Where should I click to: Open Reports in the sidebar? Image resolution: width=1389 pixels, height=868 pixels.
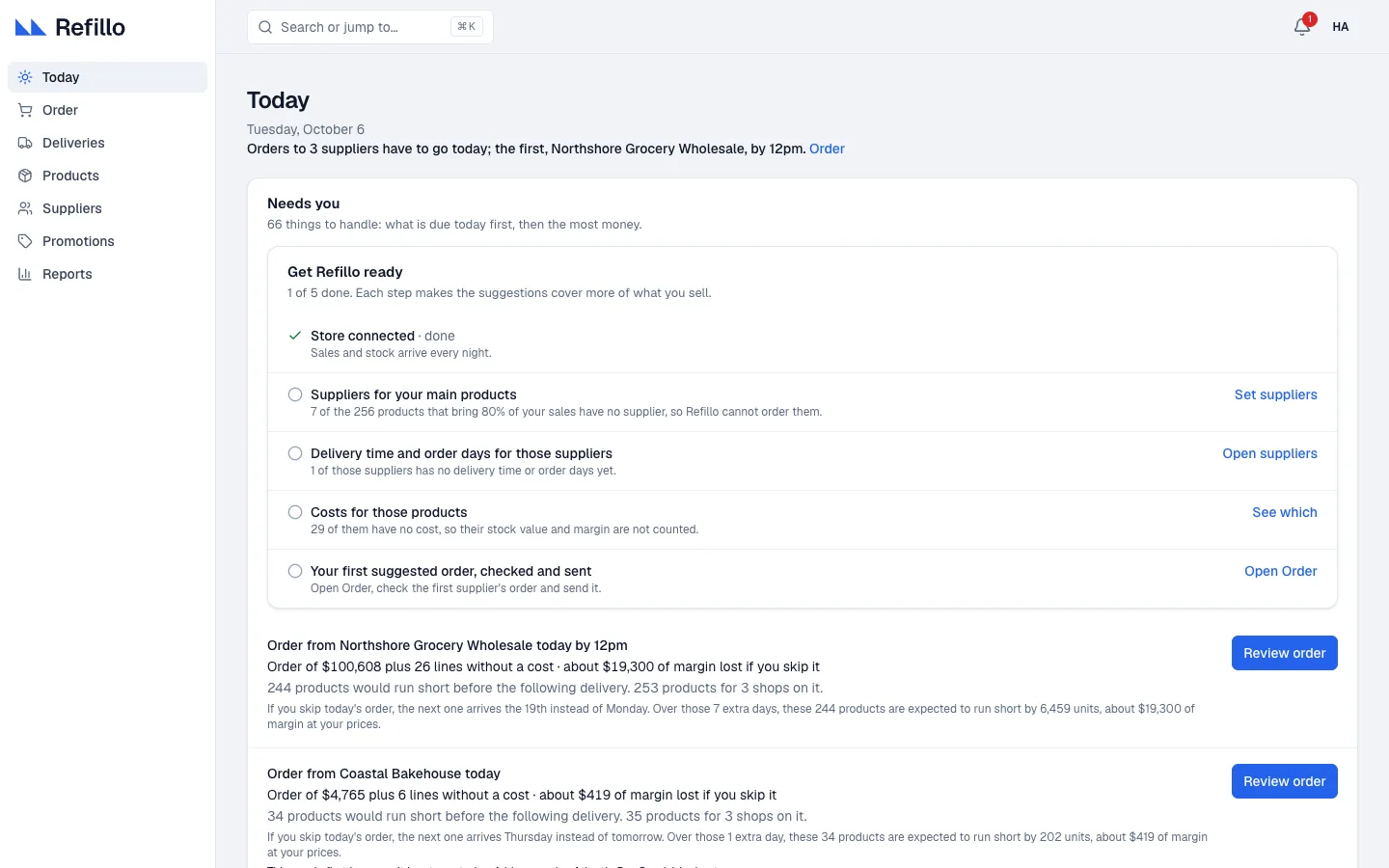107,274
